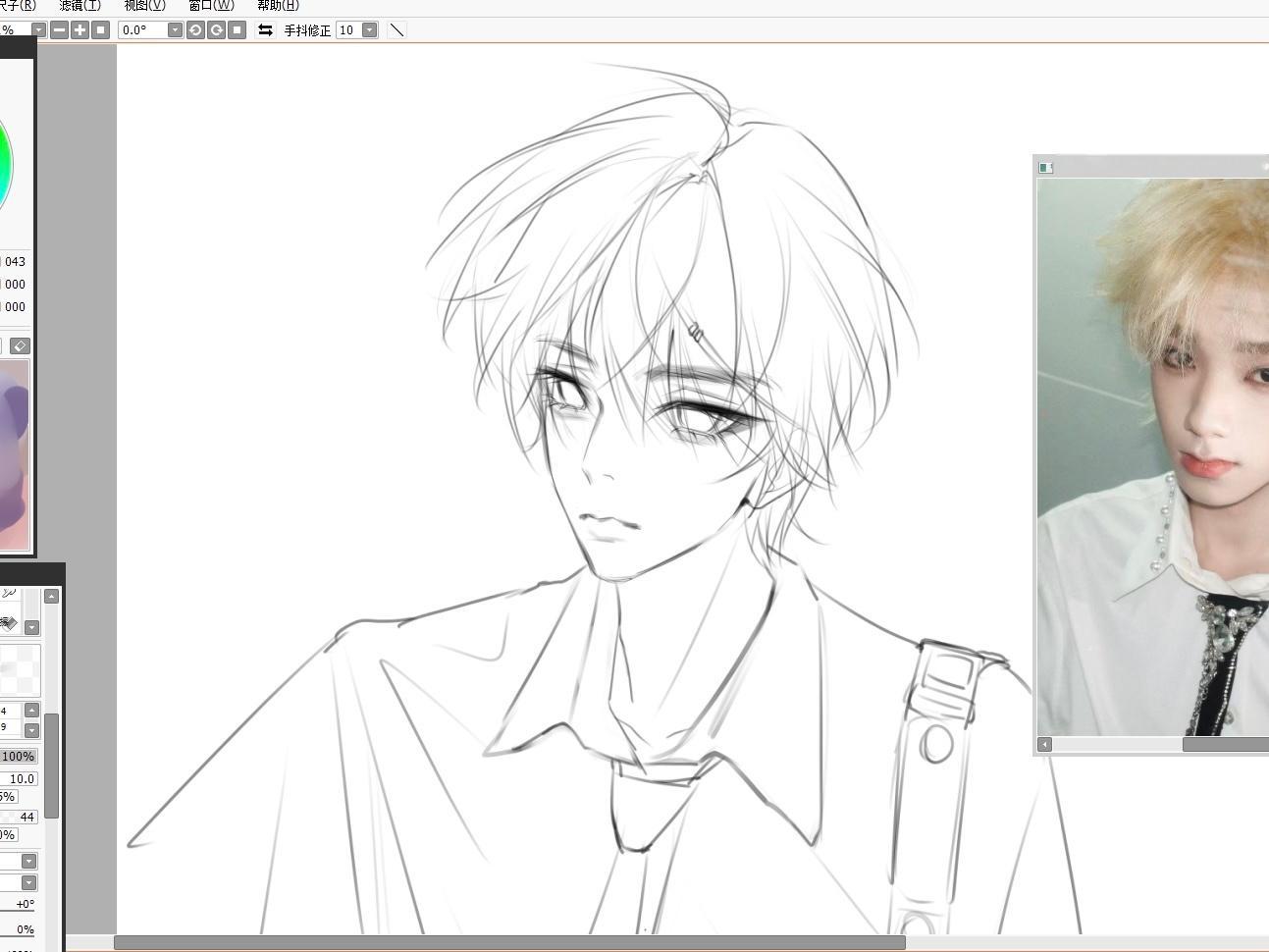Click the brush texture preview box

(19, 670)
